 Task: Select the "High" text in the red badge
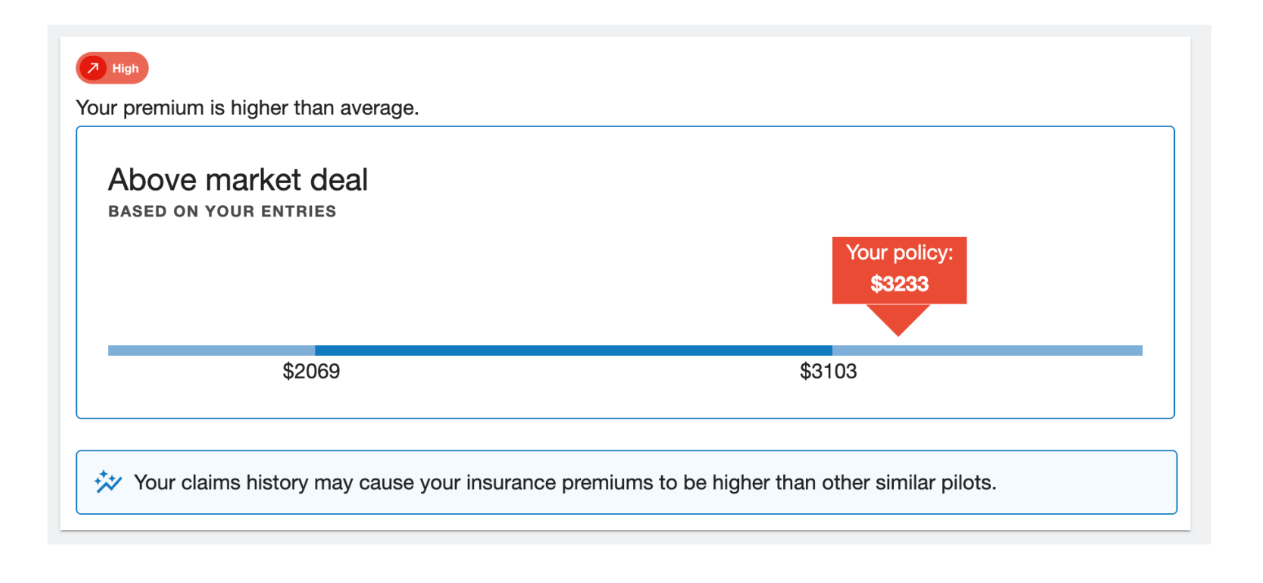click(126, 69)
